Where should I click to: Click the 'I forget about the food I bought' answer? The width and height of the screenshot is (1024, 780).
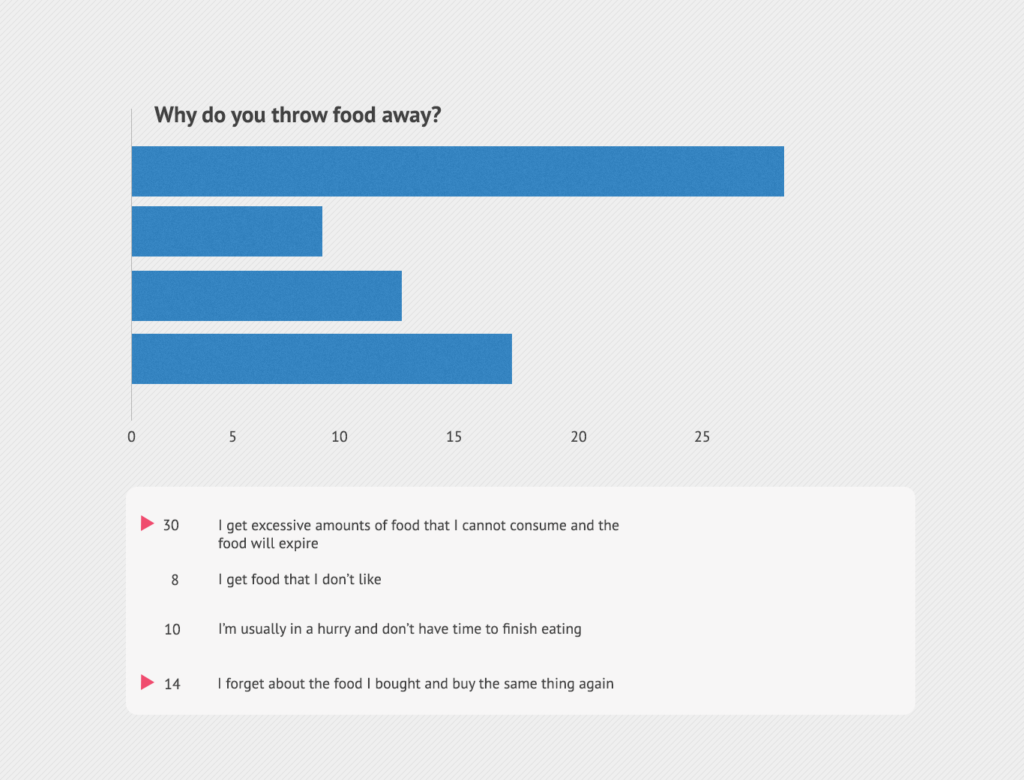415,684
